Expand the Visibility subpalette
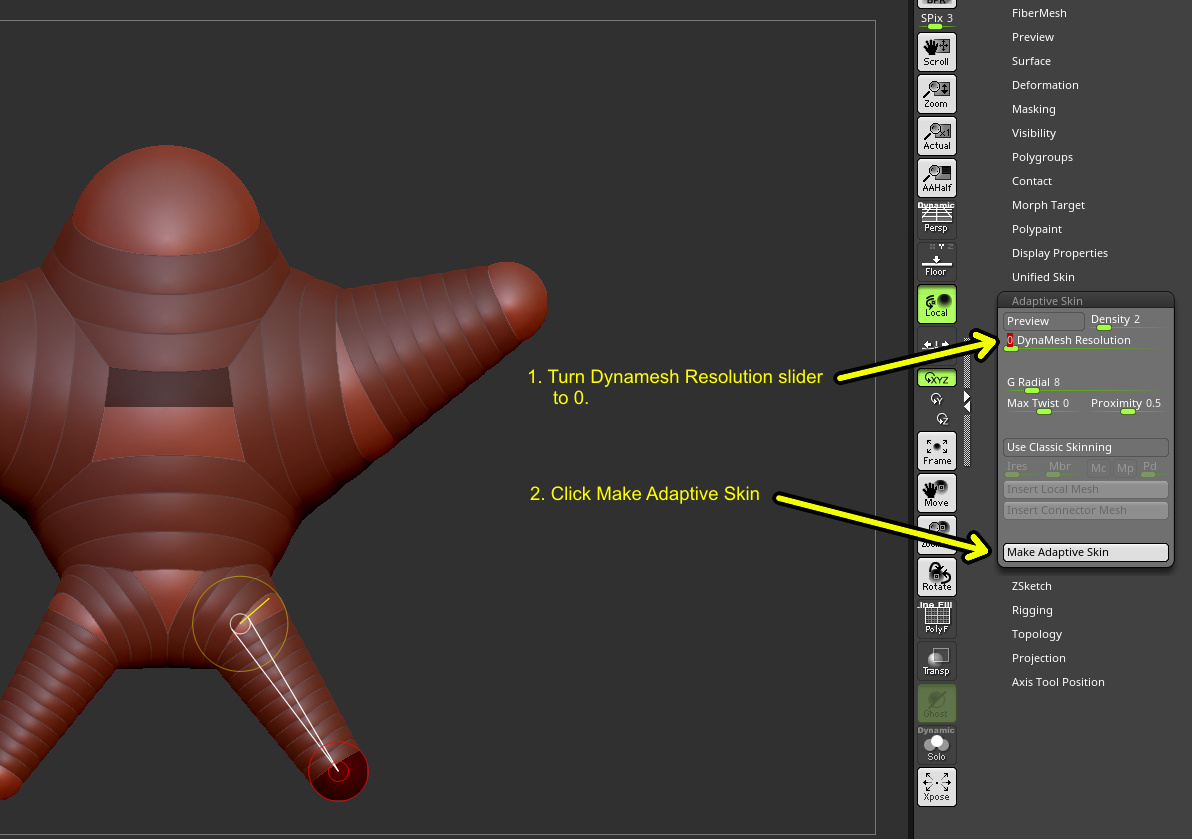 [x=1033, y=133]
